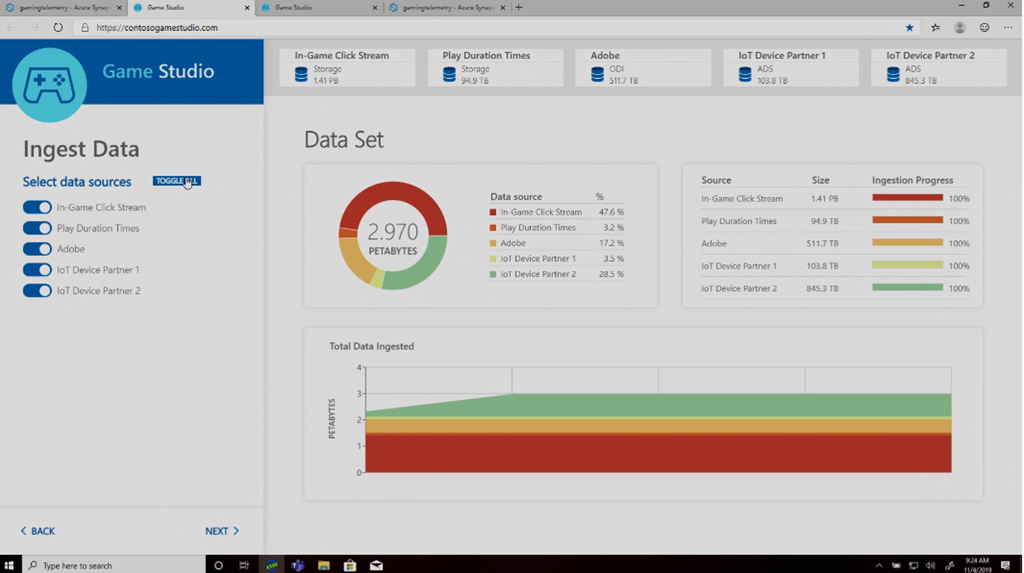1024x573 pixels.
Task: Bookmark this page with the star icon
Action: click(x=909, y=28)
